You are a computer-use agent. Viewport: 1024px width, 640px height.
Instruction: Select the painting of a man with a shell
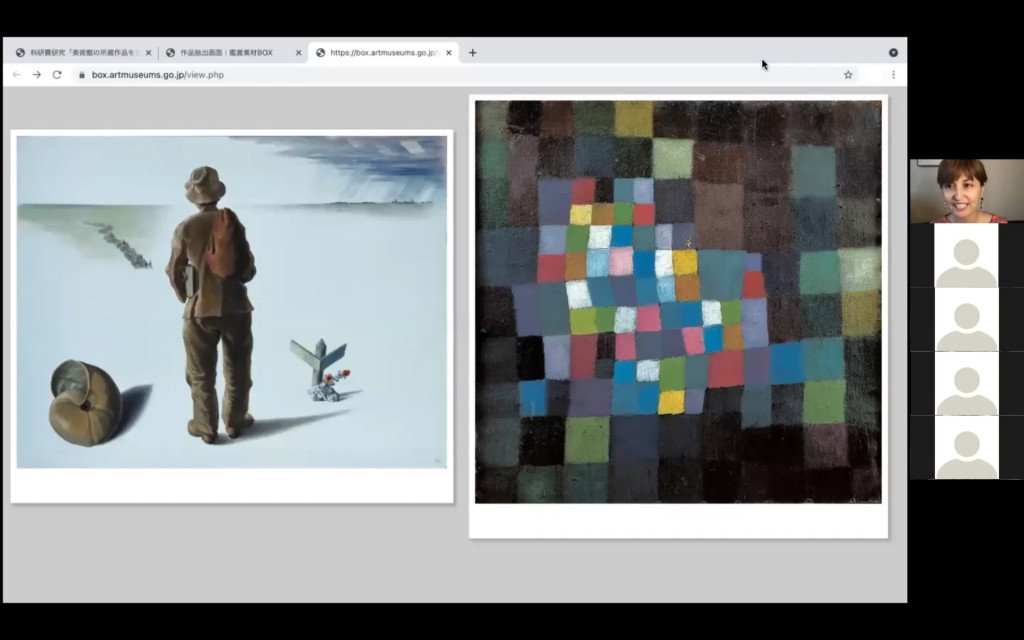pos(232,302)
